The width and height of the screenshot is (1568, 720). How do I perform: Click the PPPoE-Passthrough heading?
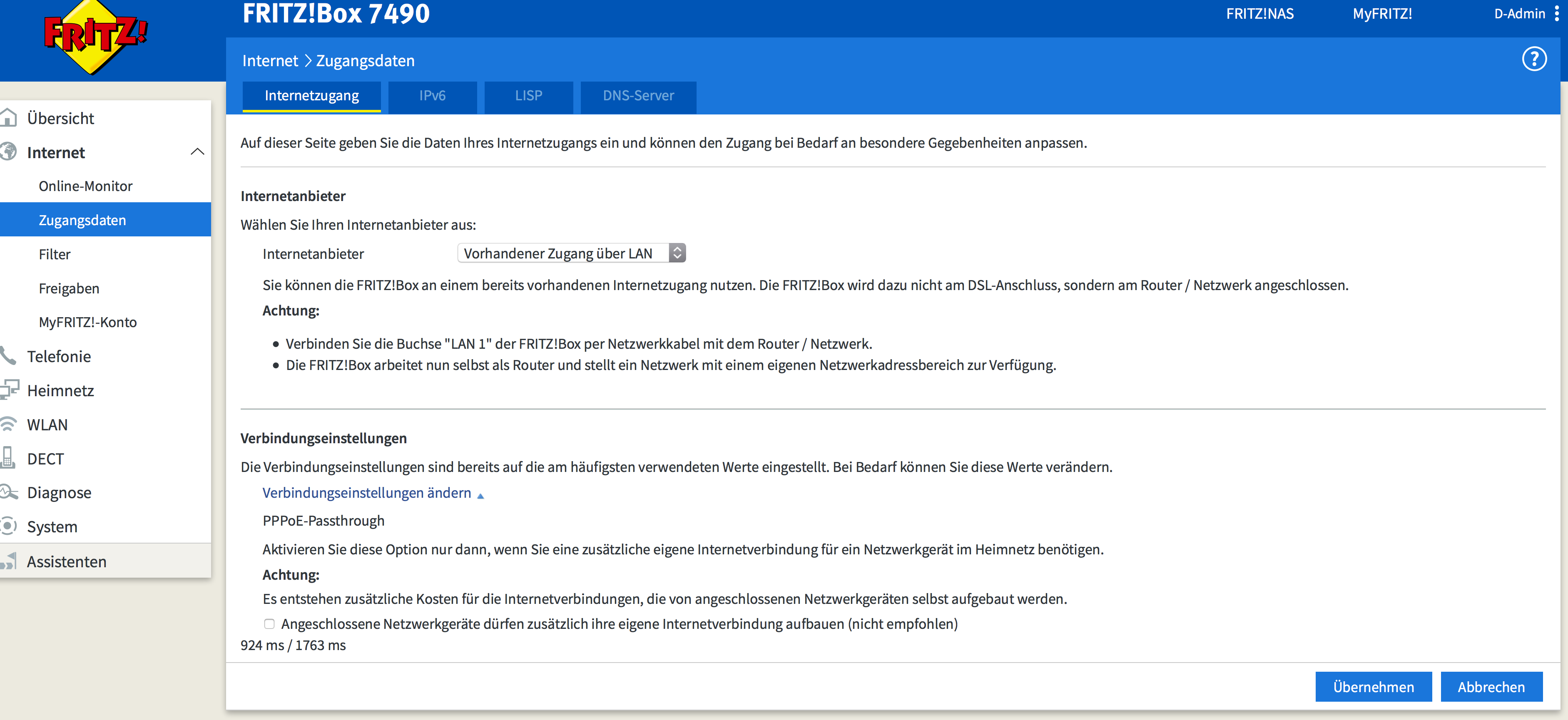[x=323, y=521]
